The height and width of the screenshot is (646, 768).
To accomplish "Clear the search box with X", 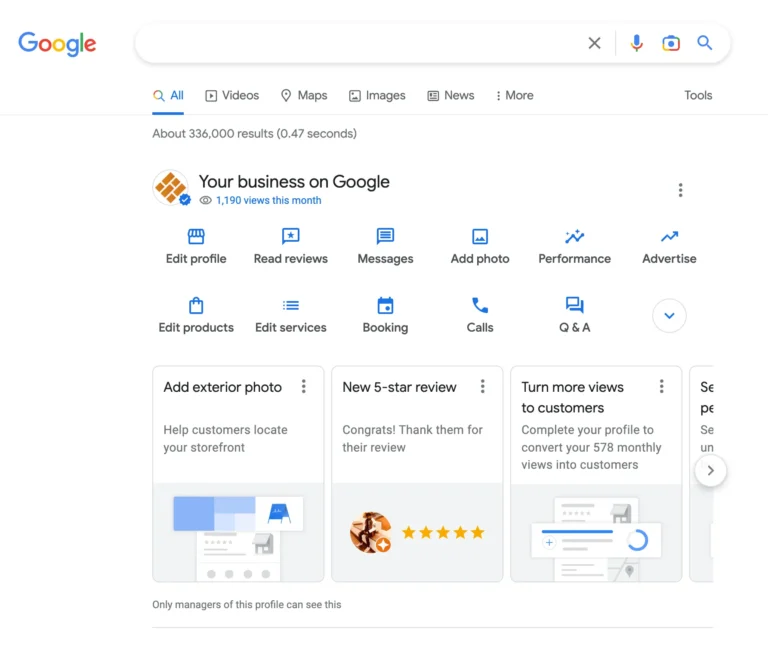I will pyautogui.click(x=594, y=43).
